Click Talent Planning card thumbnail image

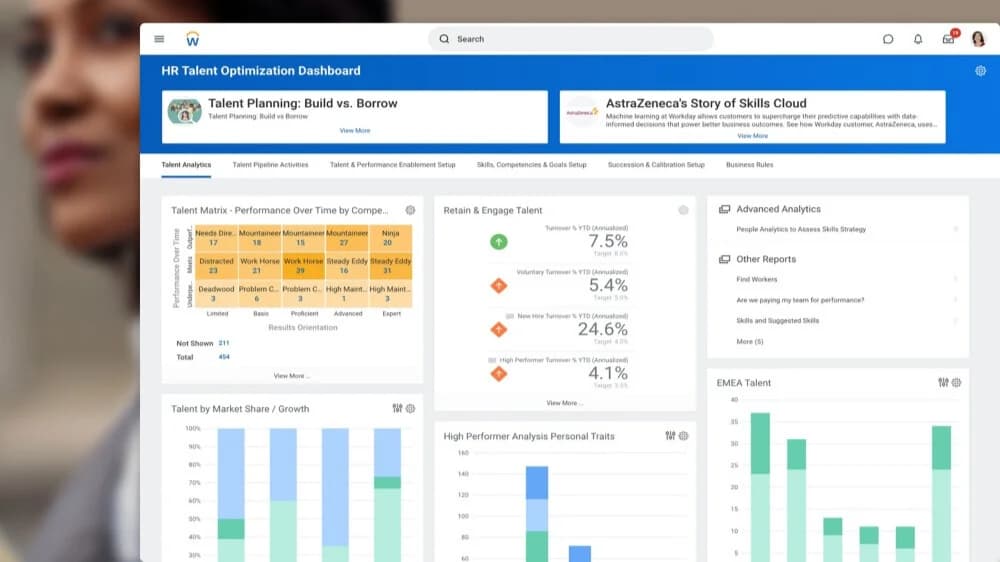point(184,112)
